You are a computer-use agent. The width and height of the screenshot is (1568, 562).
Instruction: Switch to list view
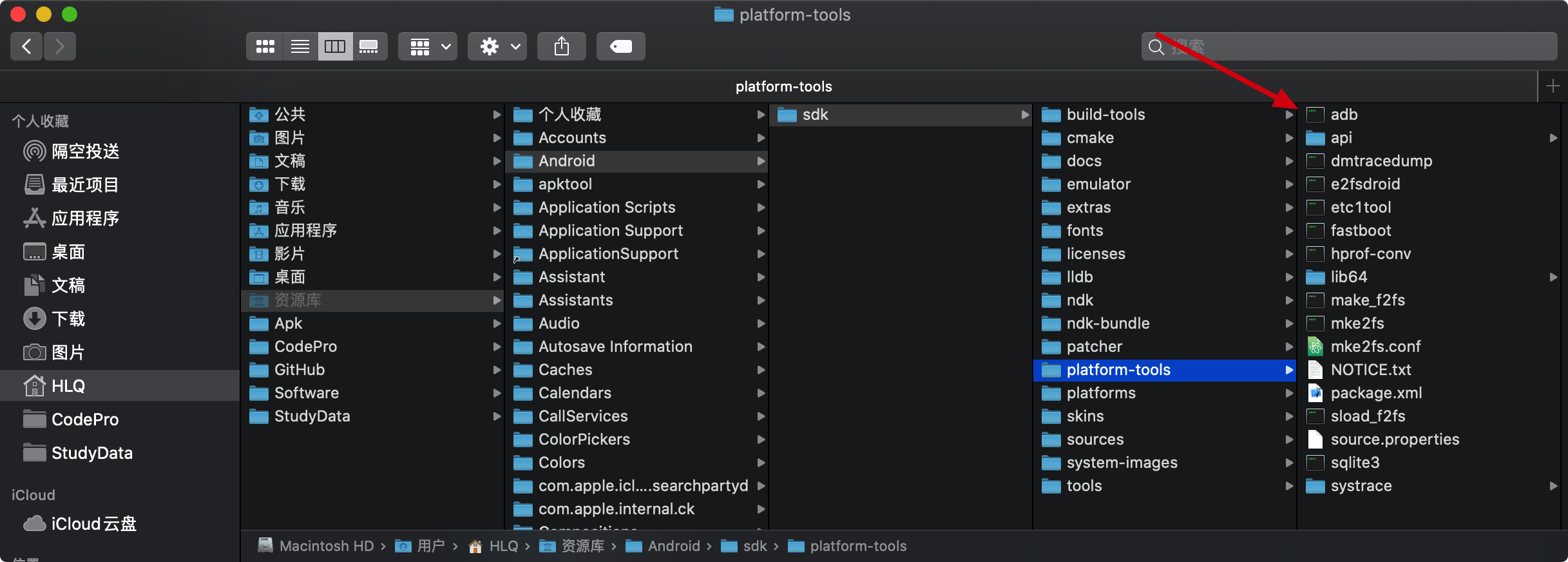(x=300, y=46)
